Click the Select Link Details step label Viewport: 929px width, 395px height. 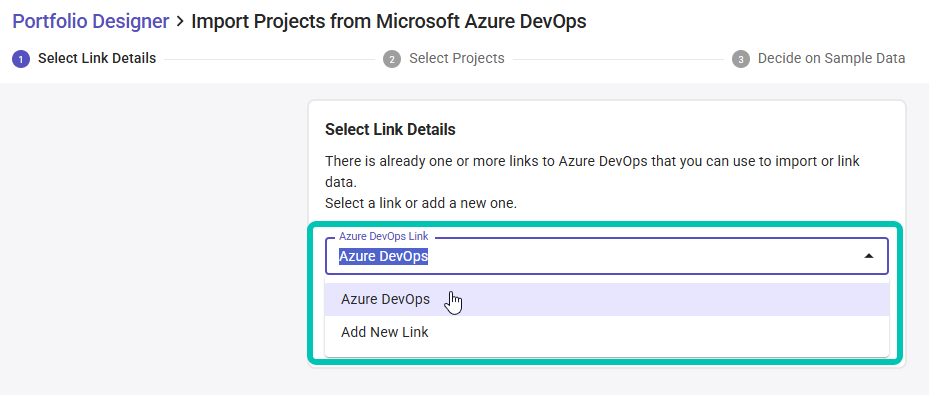click(97, 59)
